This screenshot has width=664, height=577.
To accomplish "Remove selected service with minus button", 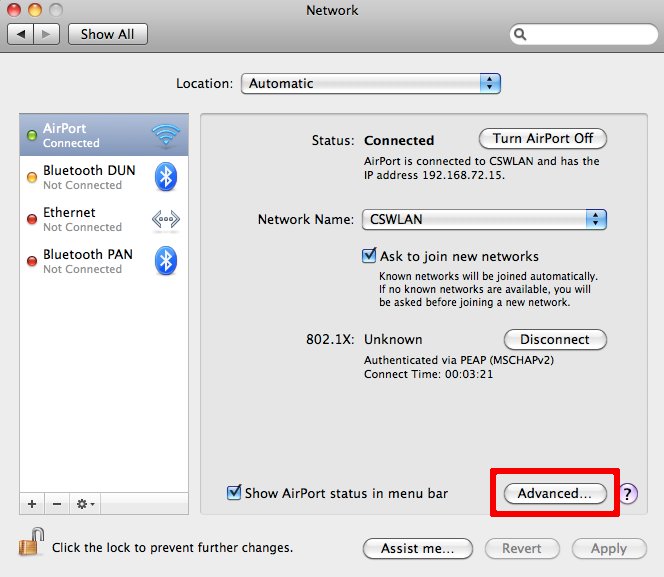I will 57,504.
